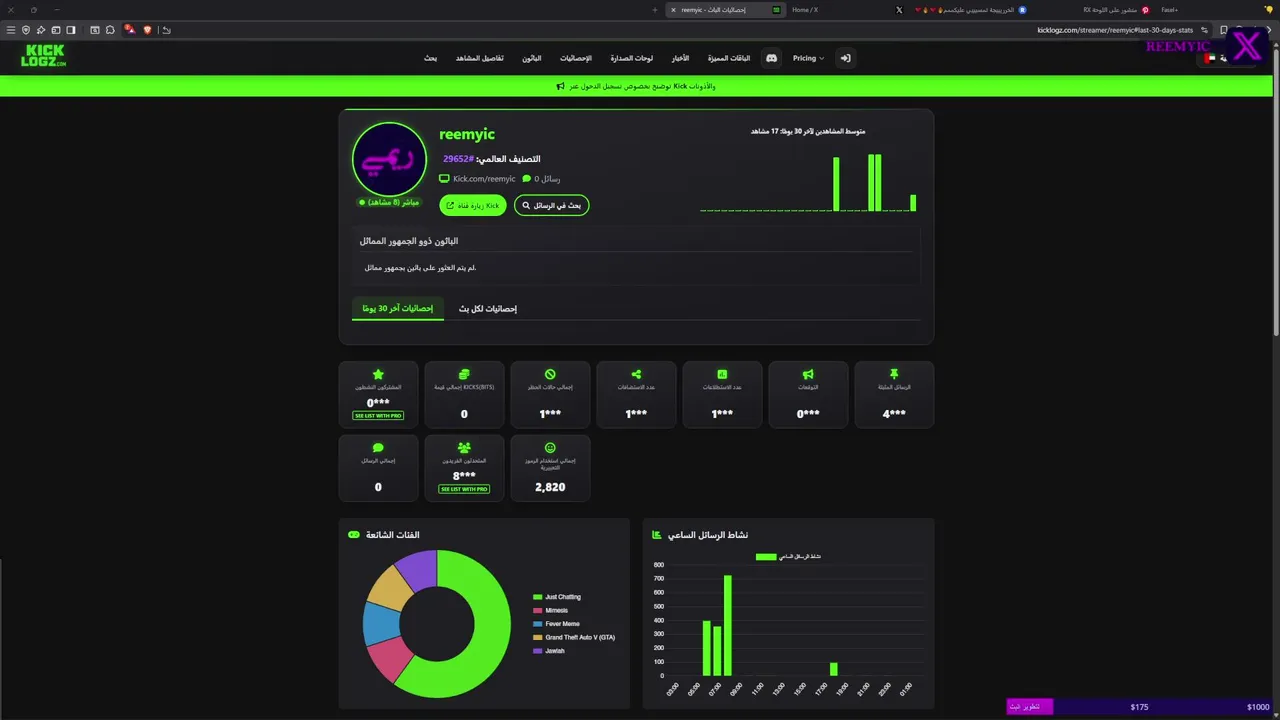Viewport: 1280px width, 720px height.
Task: Click the chat bubble icon on total messages card
Action: (378, 448)
